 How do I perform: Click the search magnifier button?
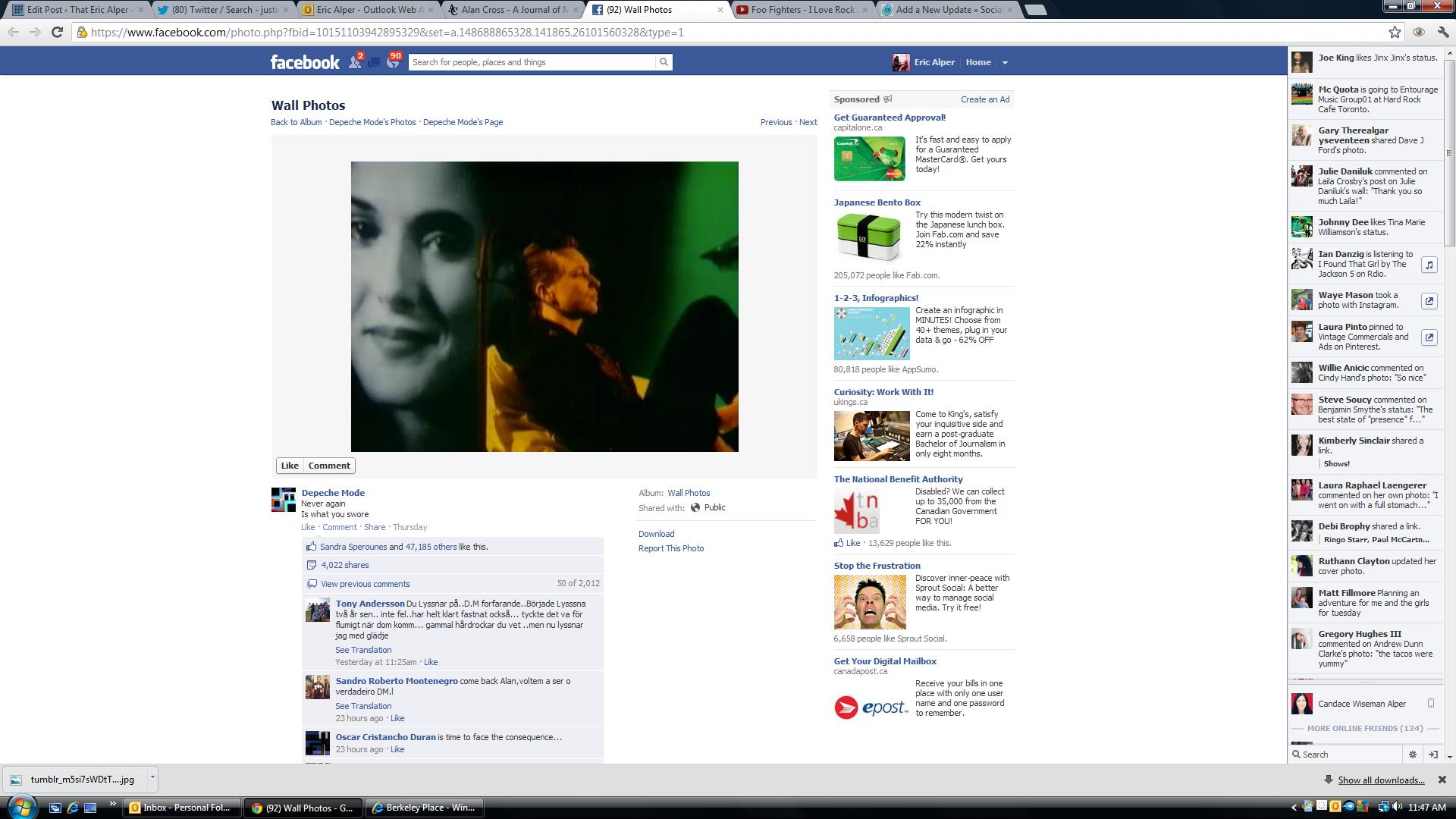(664, 62)
